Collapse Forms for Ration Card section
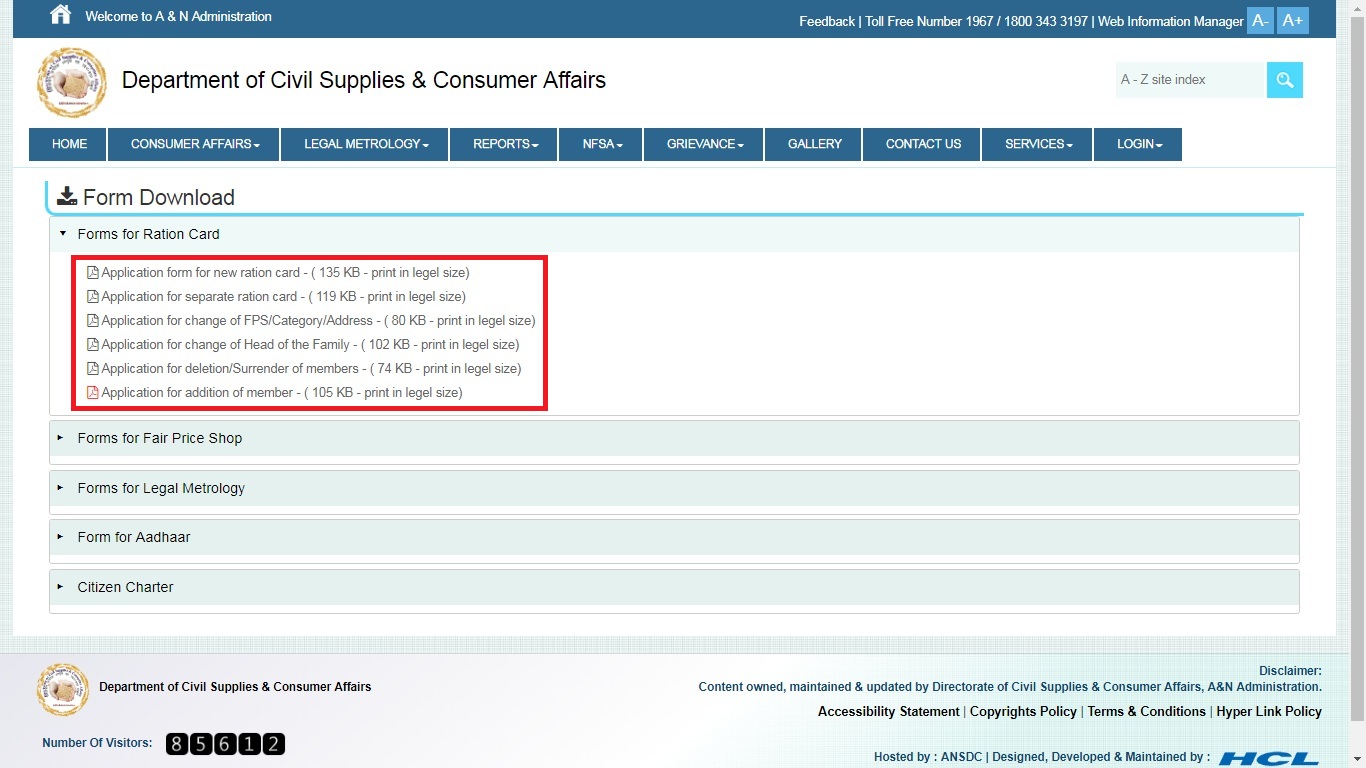Screen dimensions: 1366x768 148,234
